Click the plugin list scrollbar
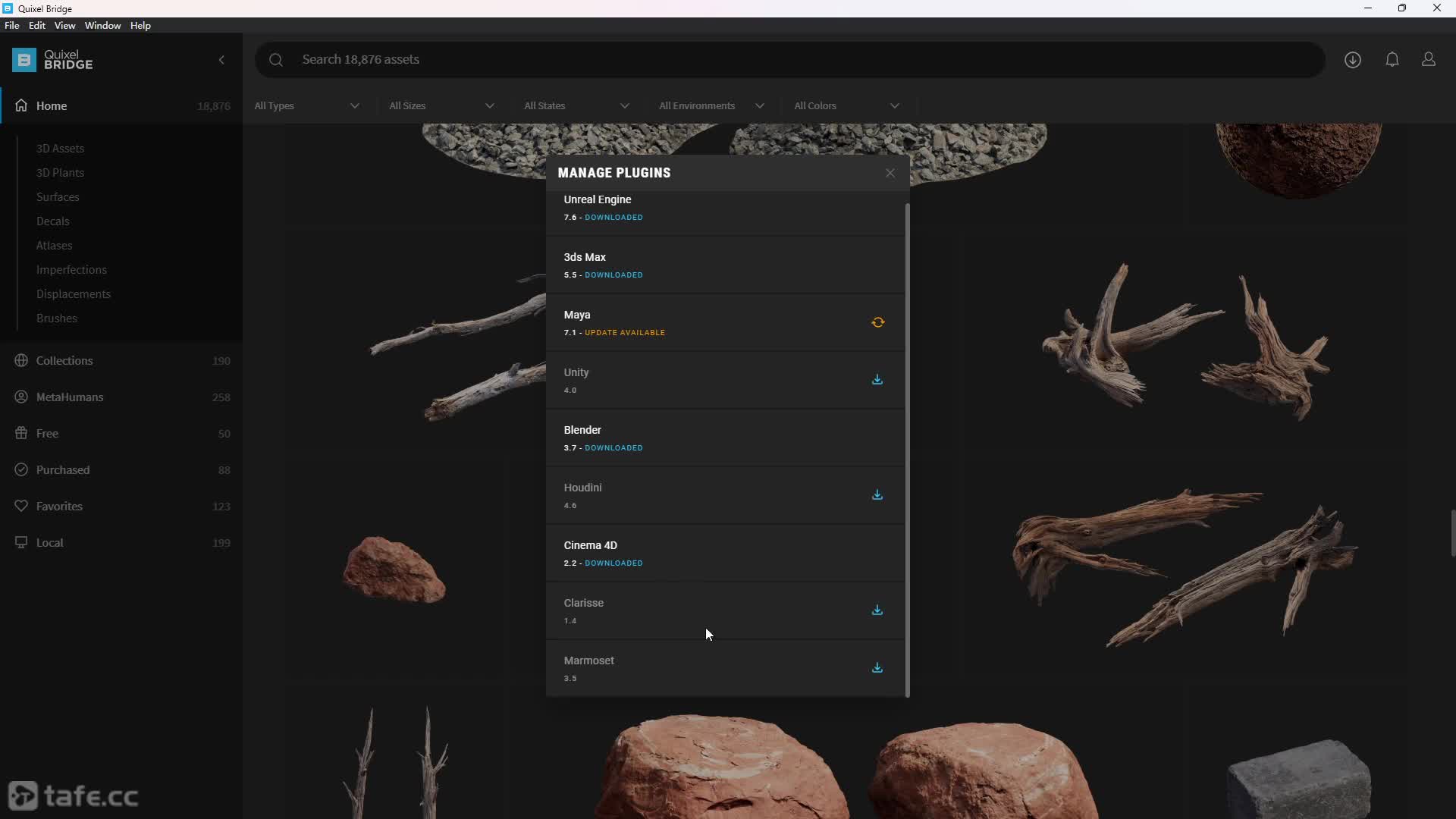 (x=908, y=450)
